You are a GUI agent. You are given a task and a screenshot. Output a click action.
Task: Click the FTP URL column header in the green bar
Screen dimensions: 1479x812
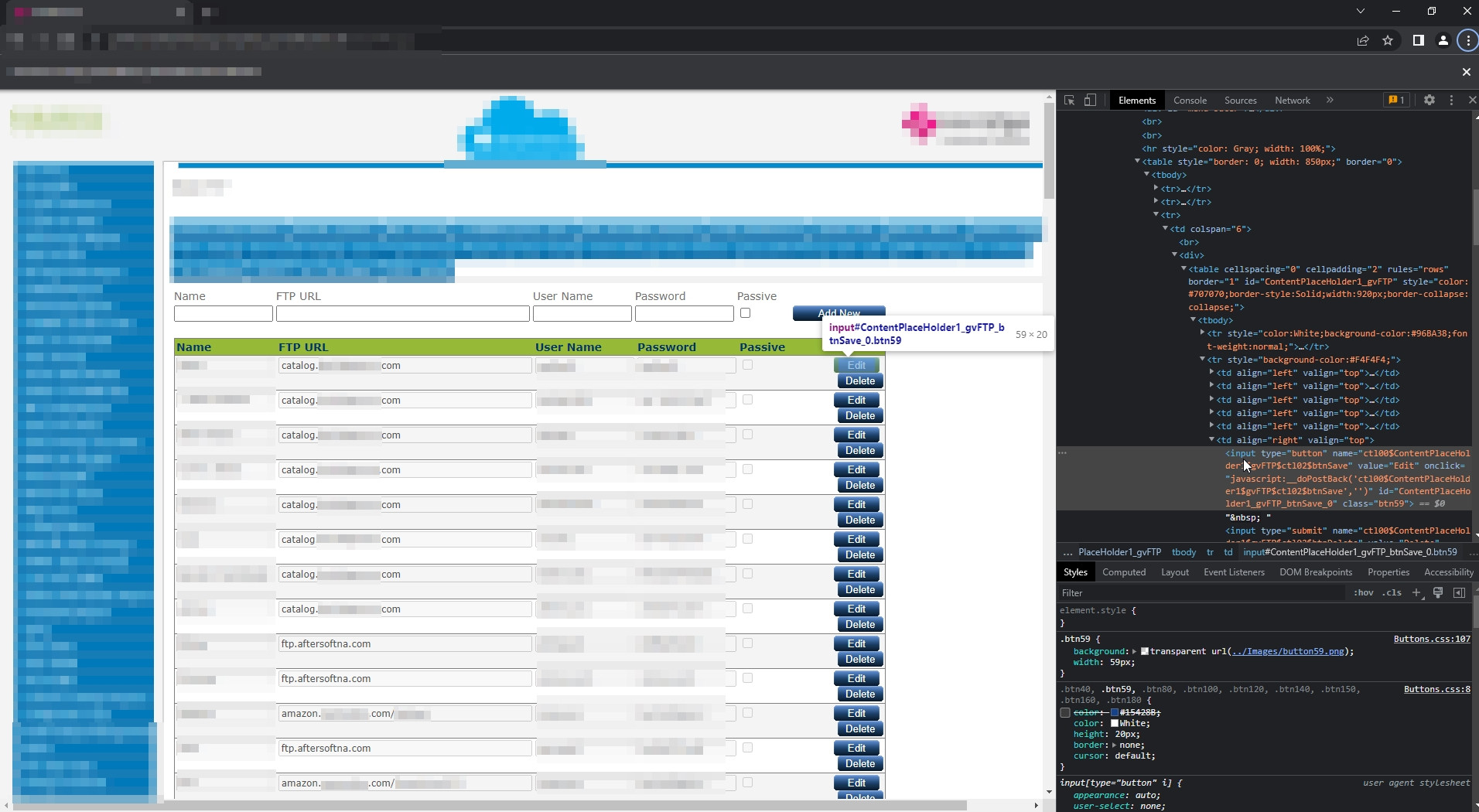(303, 347)
